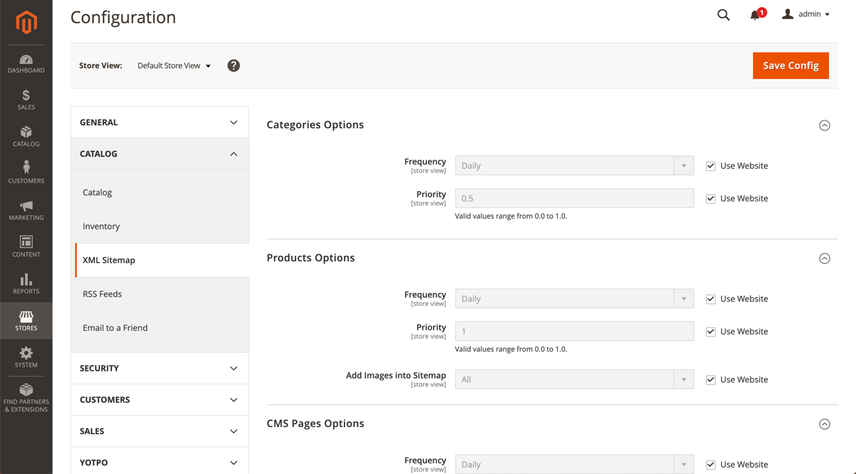Open the Default Store View dropdown
Screen dimensions: 856x474
(174, 66)
